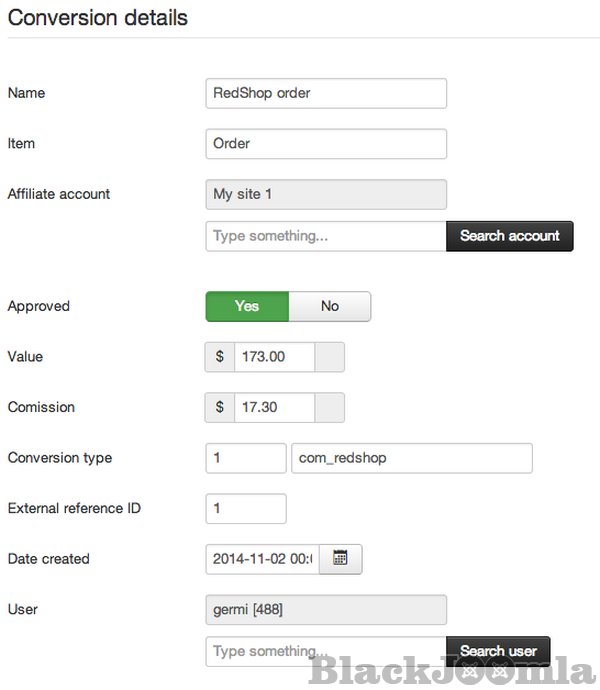Open the Date created calendar picker

(x=340, y=559)
